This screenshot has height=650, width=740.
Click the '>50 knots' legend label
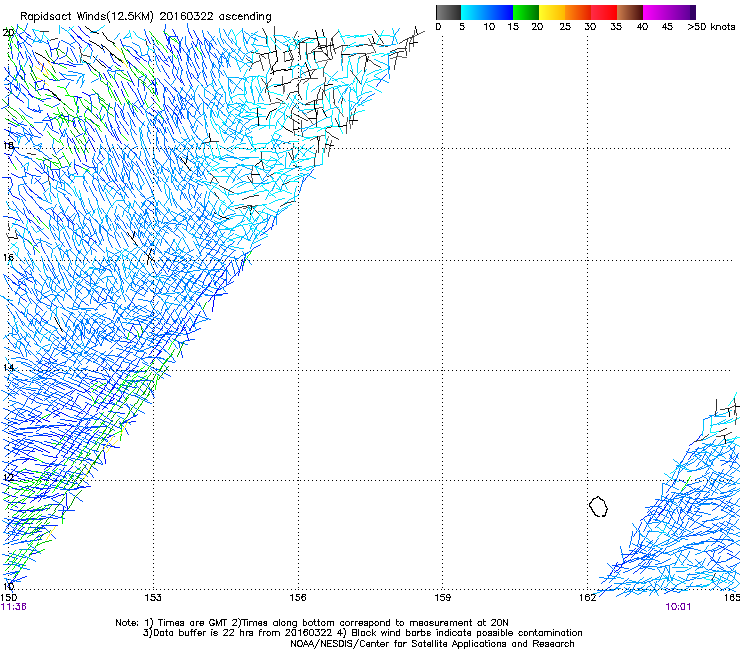tap(711, 27)
